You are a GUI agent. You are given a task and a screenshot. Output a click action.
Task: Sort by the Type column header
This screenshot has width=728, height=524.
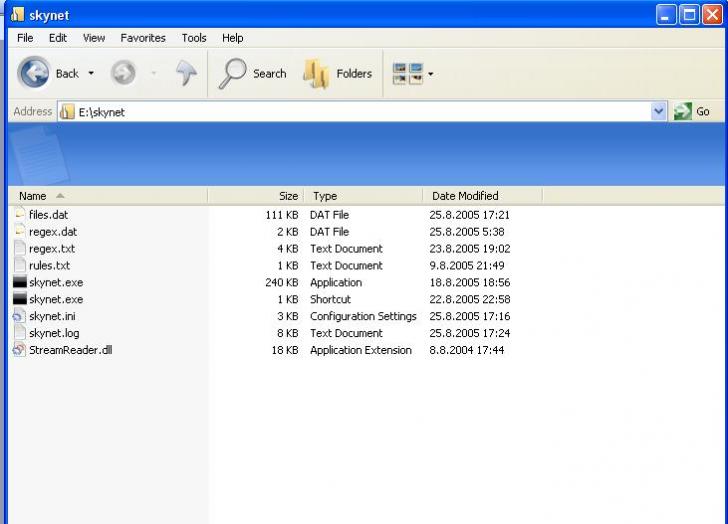(x=364, y=196)
